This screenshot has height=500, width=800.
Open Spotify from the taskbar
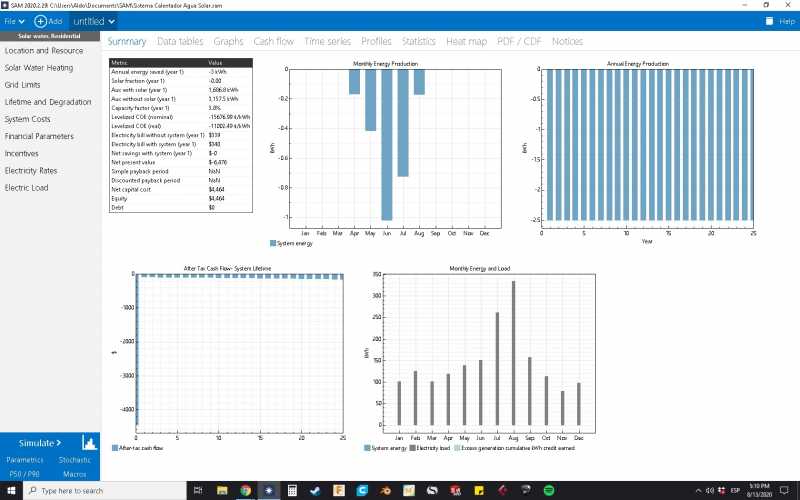click(x=549, y=491)
